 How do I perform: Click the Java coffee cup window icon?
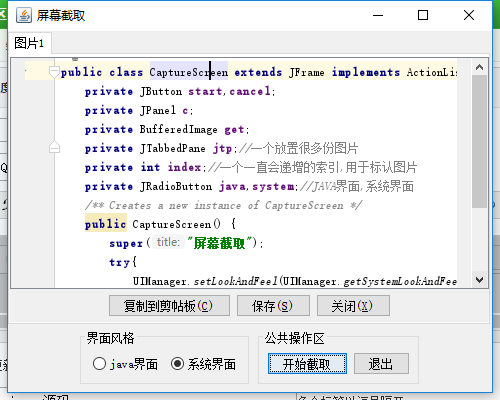pos(24,15)
